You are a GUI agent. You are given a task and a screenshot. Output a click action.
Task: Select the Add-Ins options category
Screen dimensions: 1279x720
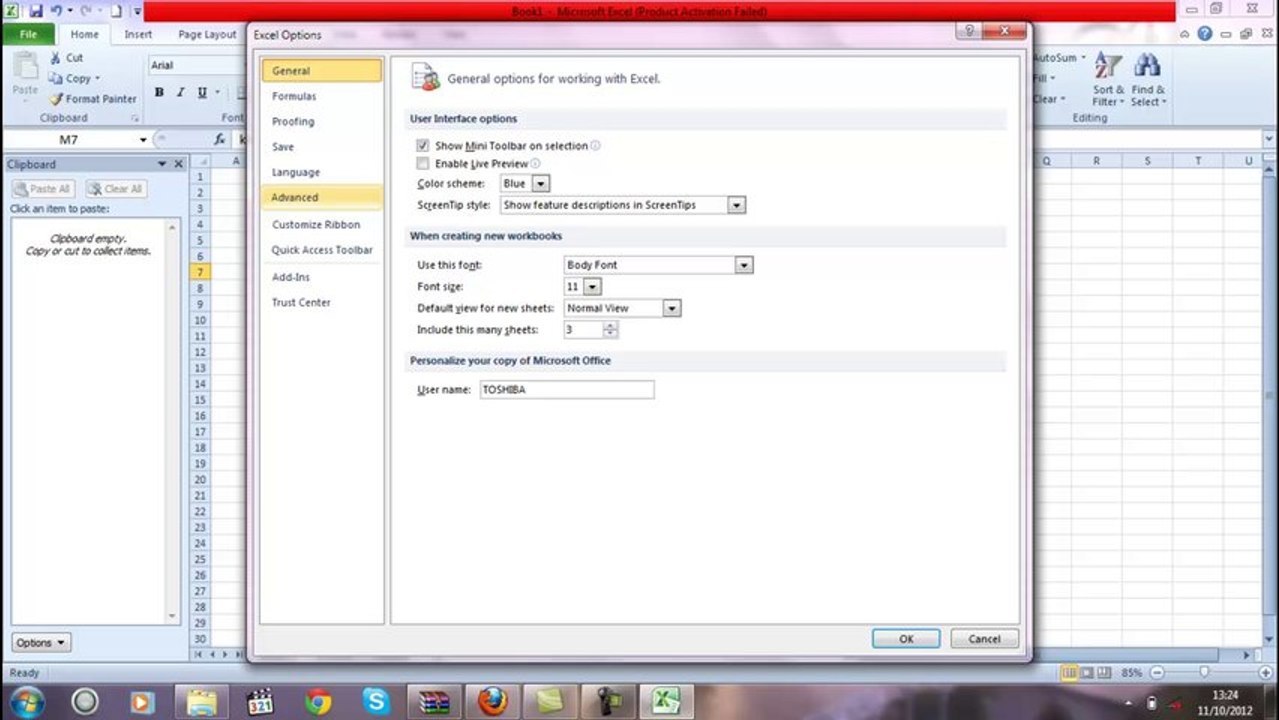pyautogui.click(x=321, y=277)
